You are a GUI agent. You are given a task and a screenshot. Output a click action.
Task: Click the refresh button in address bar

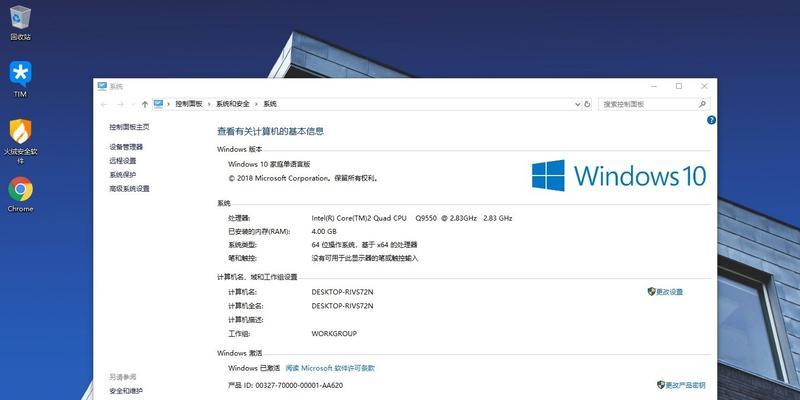(587, 104)
